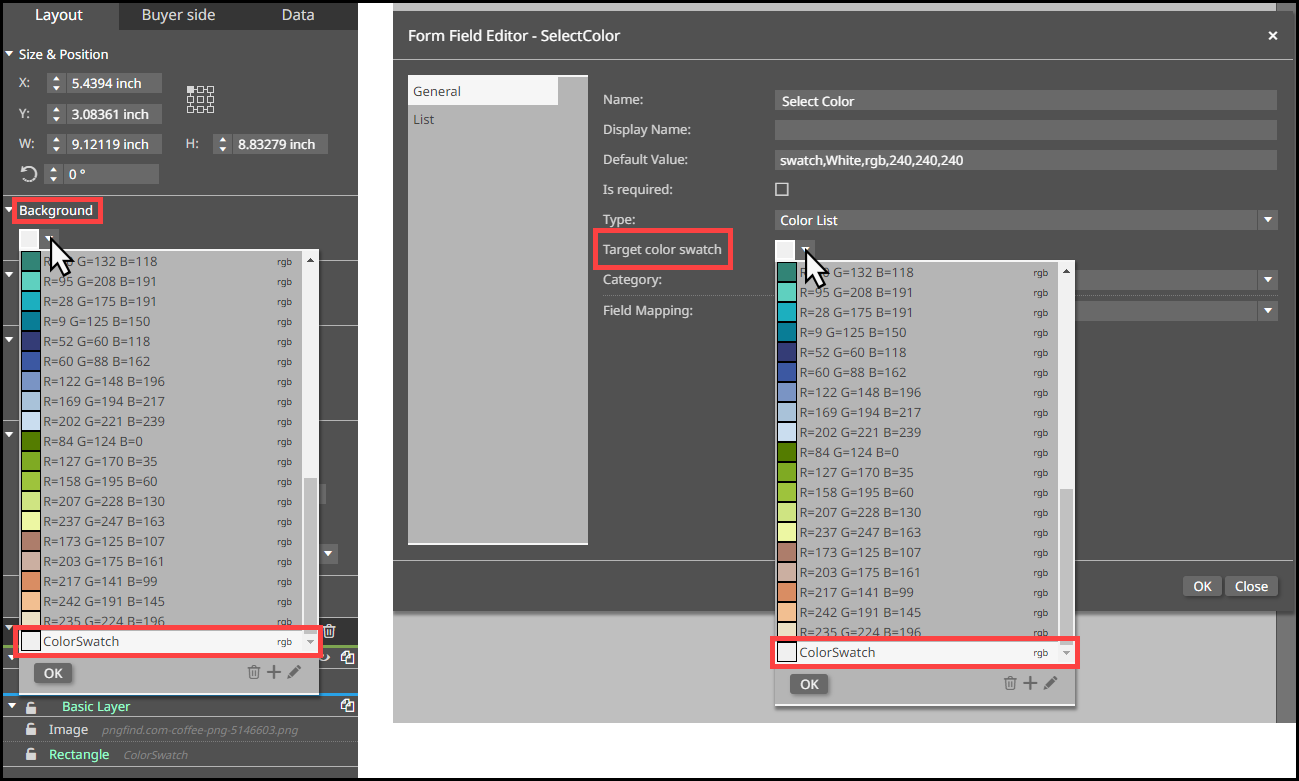The width and height of the screenshot is (1299, 781).
Task: Toggle the lock on Basic Layer
Action: [32, 707]
